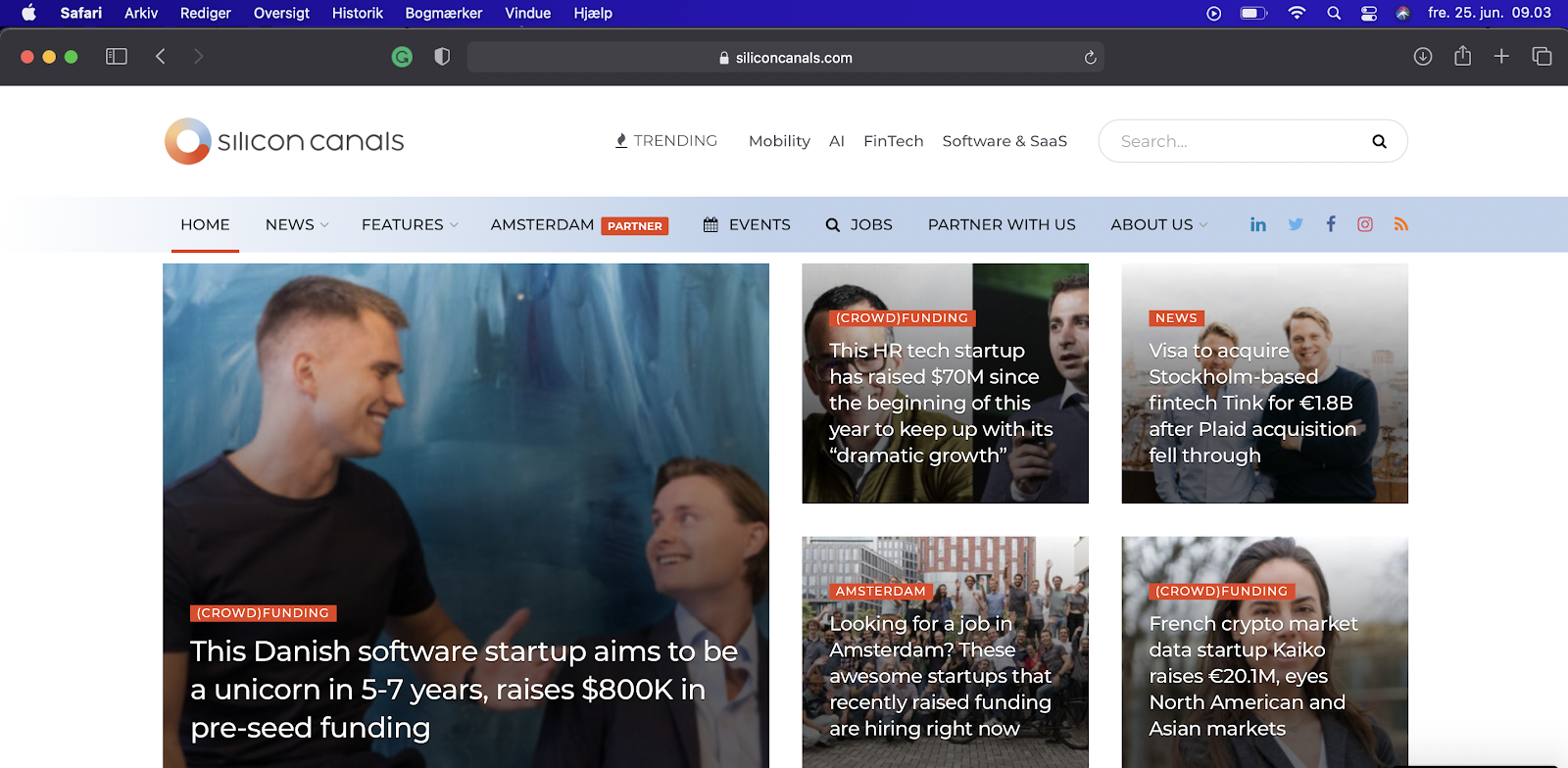
Task: Open the Now Playing menu bar icon
Action: [1214, 13]
